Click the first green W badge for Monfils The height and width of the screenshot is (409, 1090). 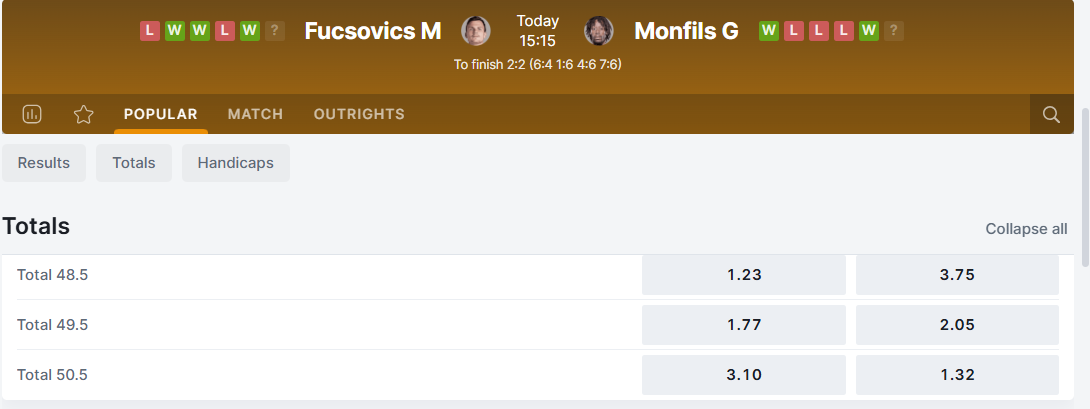[769, 31]
